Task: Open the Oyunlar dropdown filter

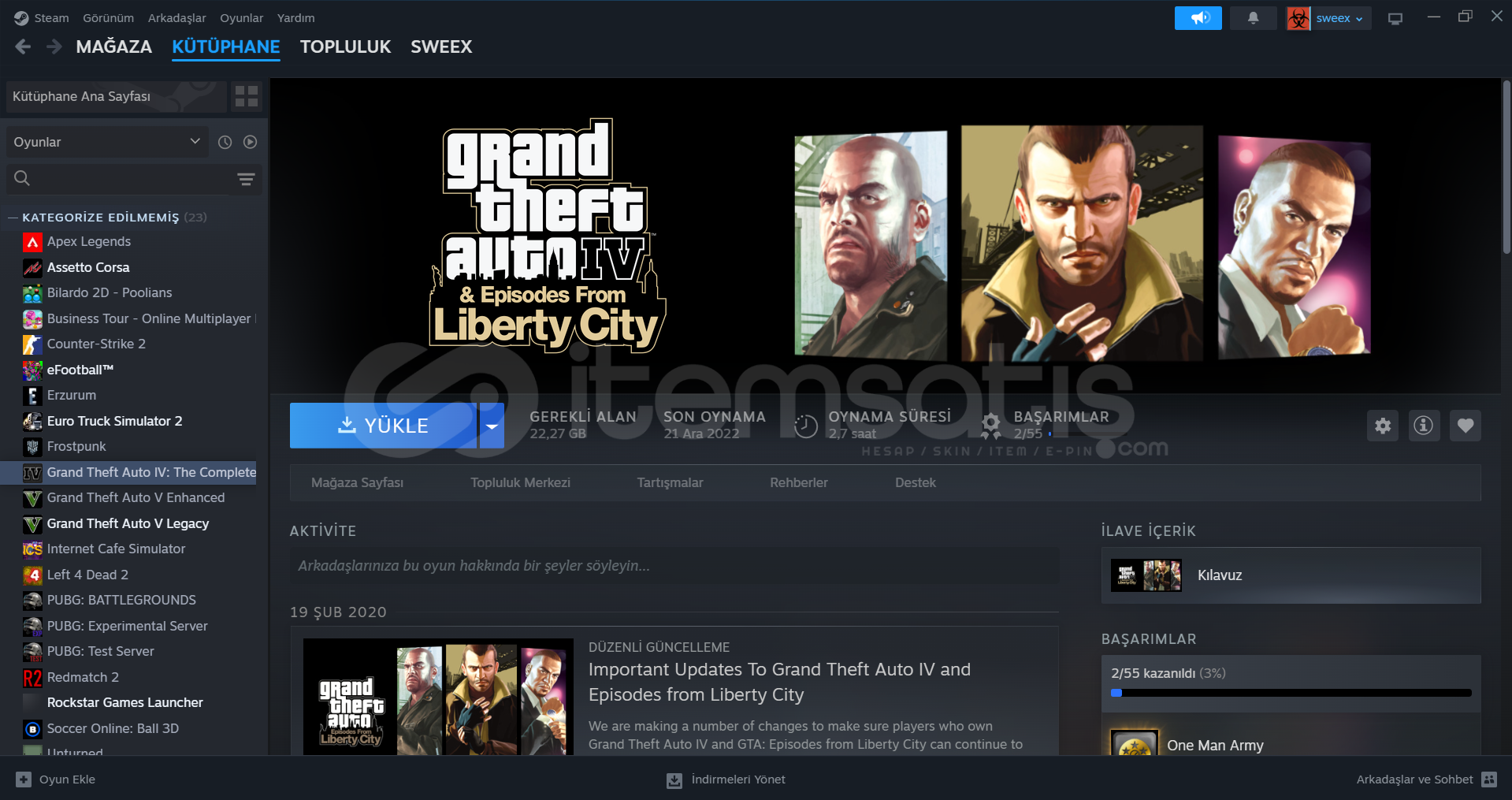Action: (x=107, y=142)
